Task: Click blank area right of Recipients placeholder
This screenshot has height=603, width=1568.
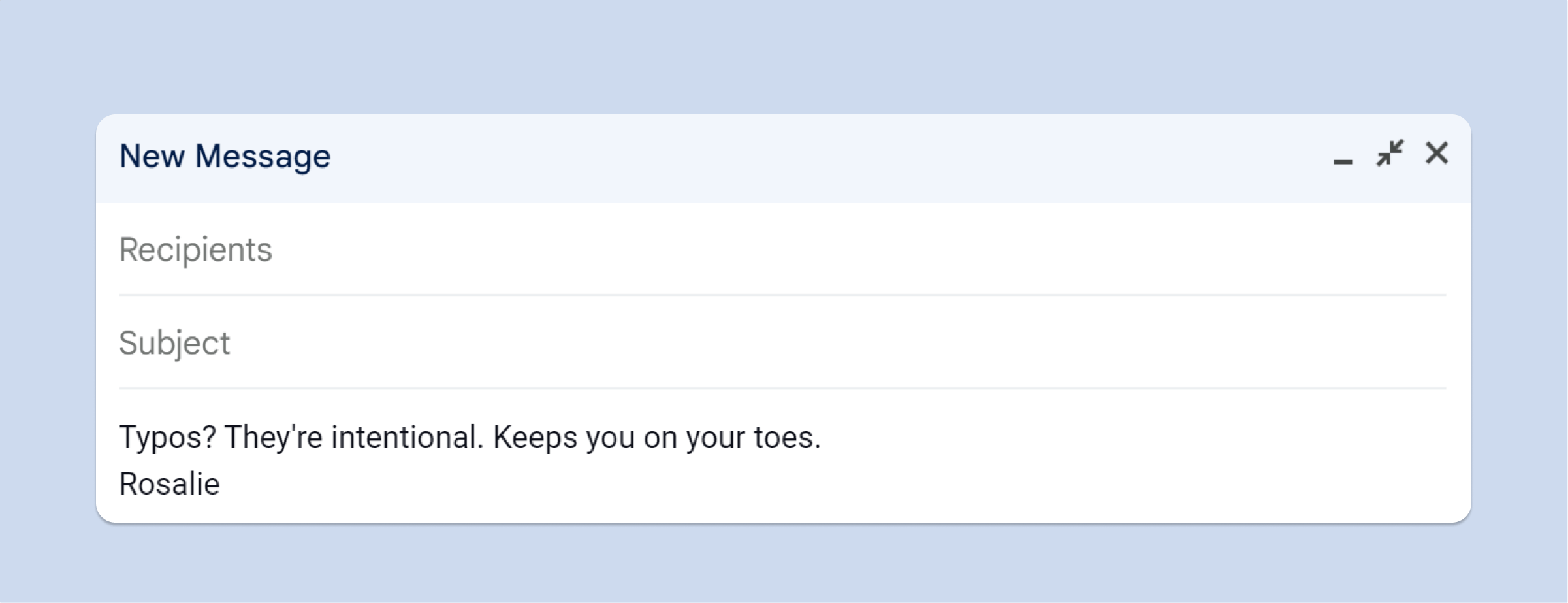Action: tap(849, 250)
